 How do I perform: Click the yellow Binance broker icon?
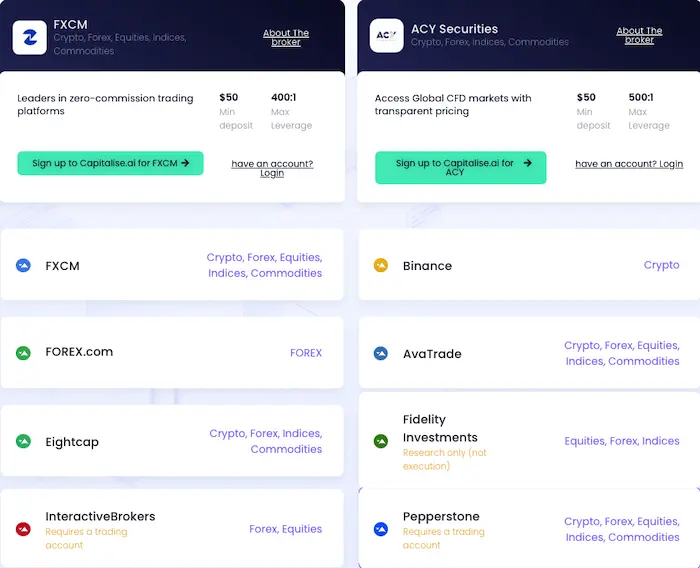click(381, 265)
